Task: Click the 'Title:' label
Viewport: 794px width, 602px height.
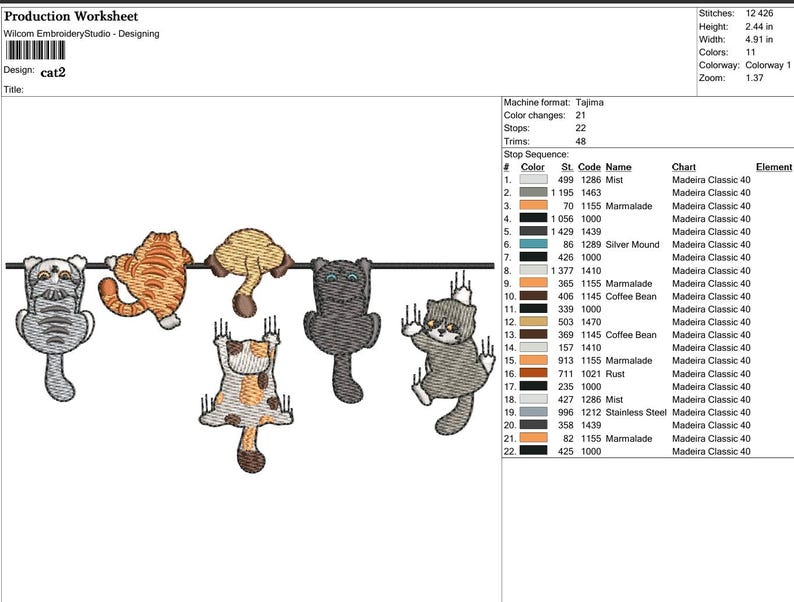Action: 14,90
